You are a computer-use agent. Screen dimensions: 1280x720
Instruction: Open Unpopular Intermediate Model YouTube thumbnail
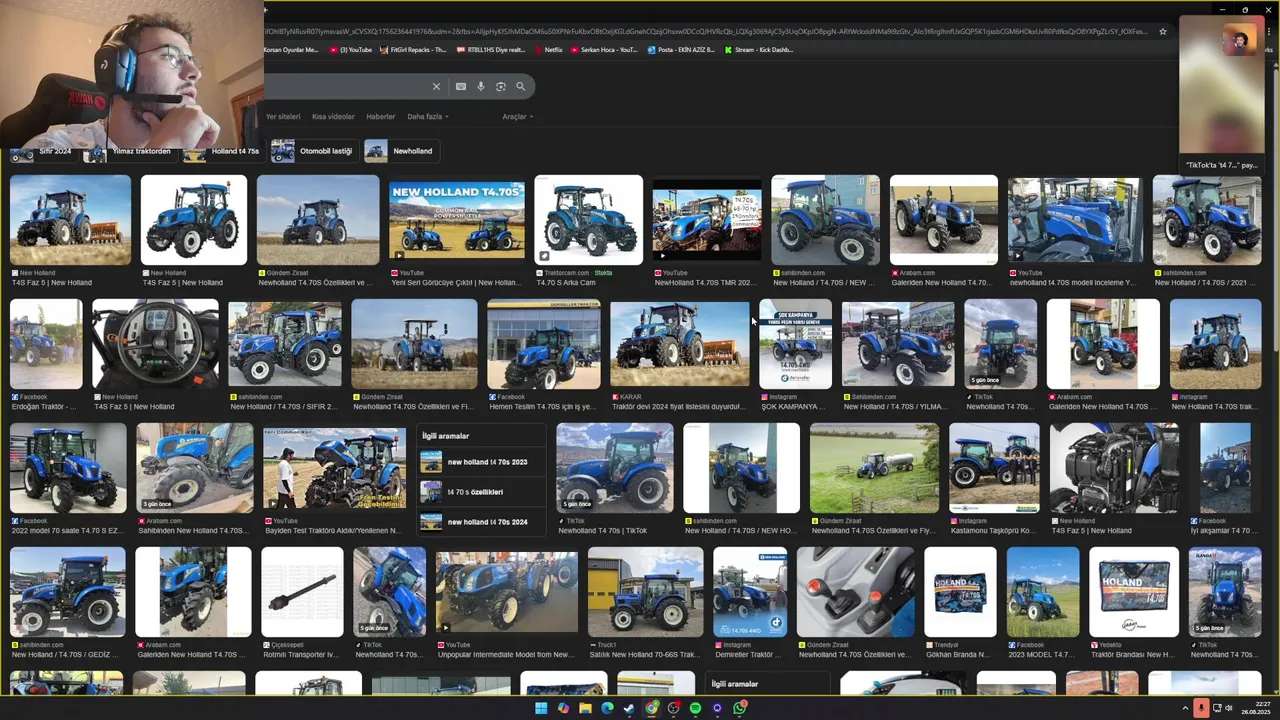[x=506, y=592]
